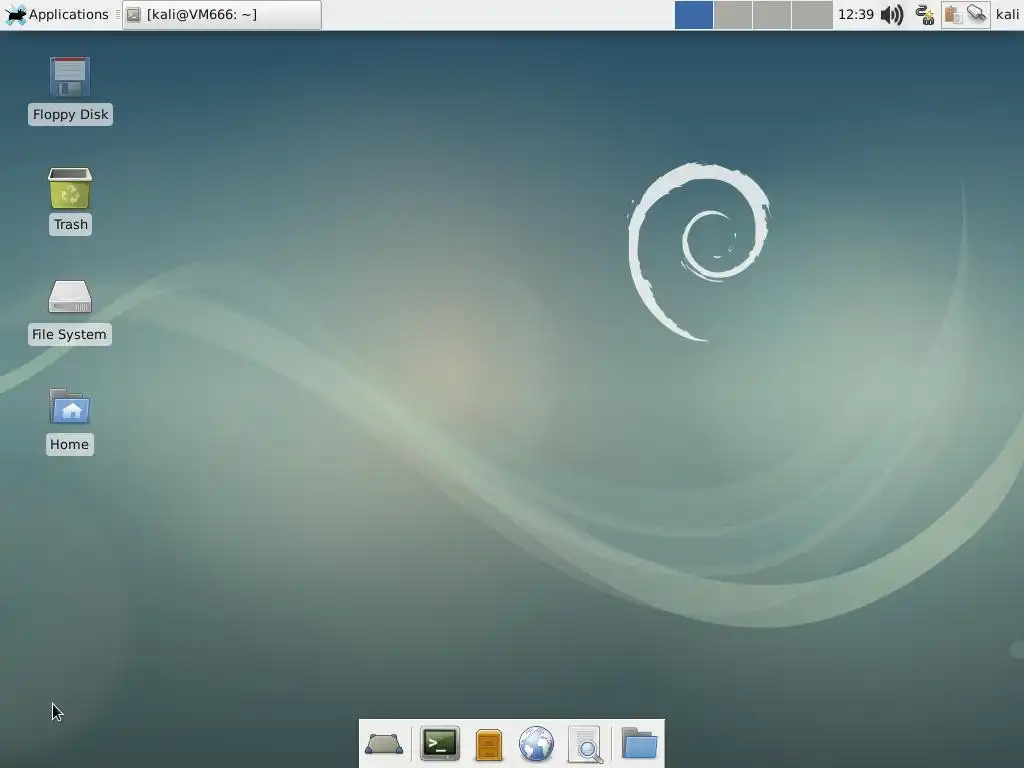The image size is (1024, 768).
Task: Select the Trash desktop icon
Action: coord(70,188)
